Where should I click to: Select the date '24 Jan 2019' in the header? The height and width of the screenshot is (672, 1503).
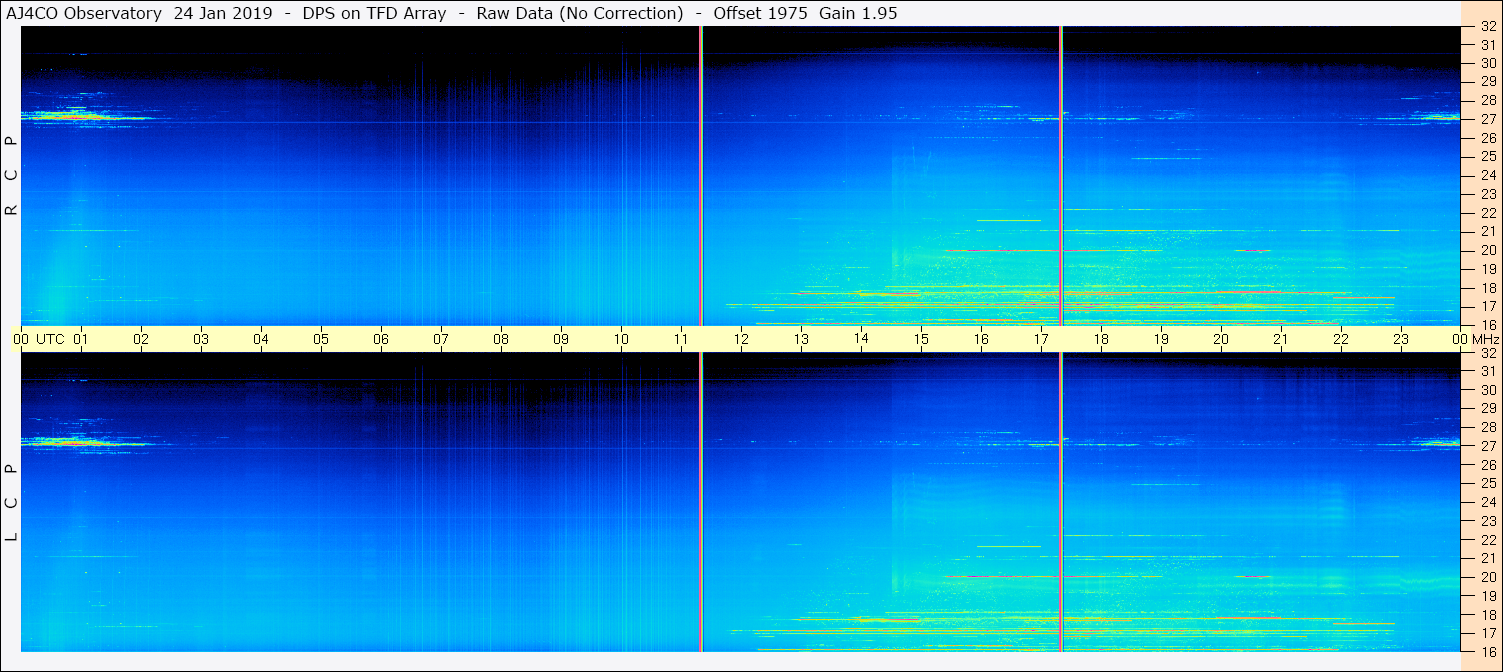[x=222, y=13]
